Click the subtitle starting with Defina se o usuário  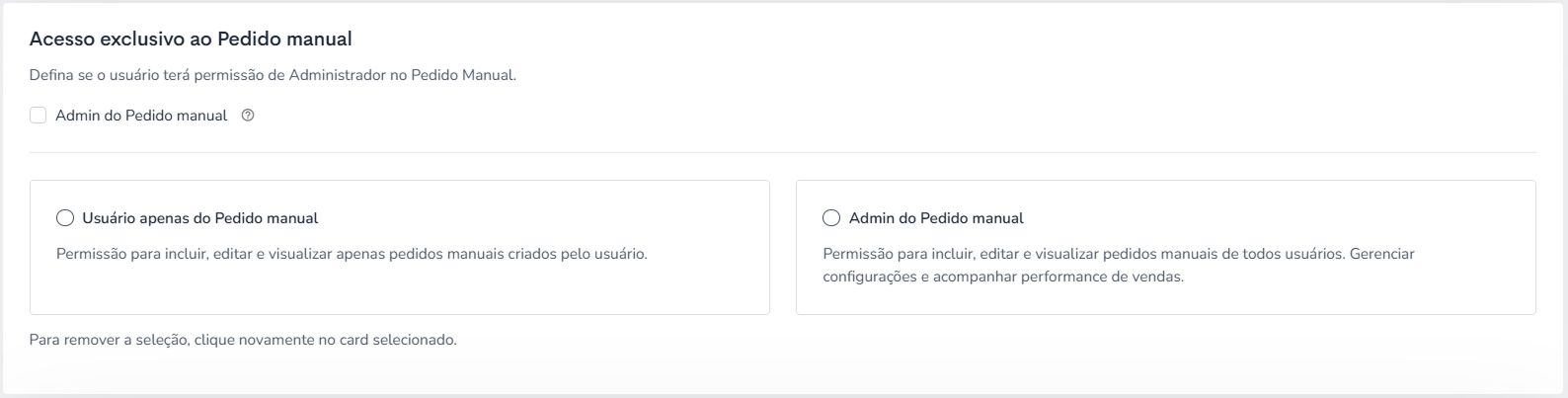click(273, 75)
